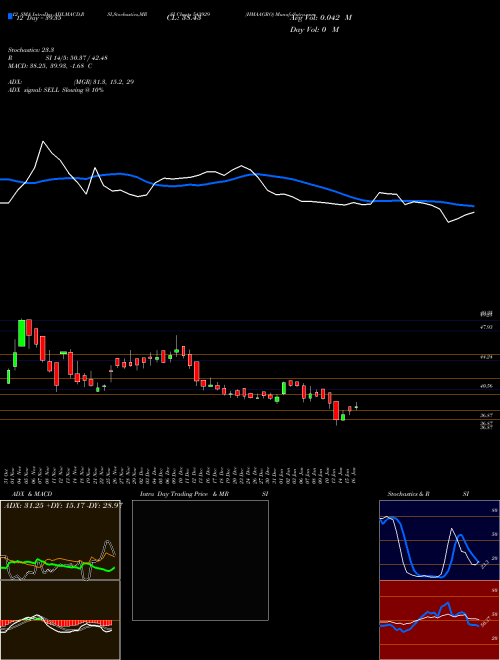Click the MACD histogram chart panel

coord(60,620)
